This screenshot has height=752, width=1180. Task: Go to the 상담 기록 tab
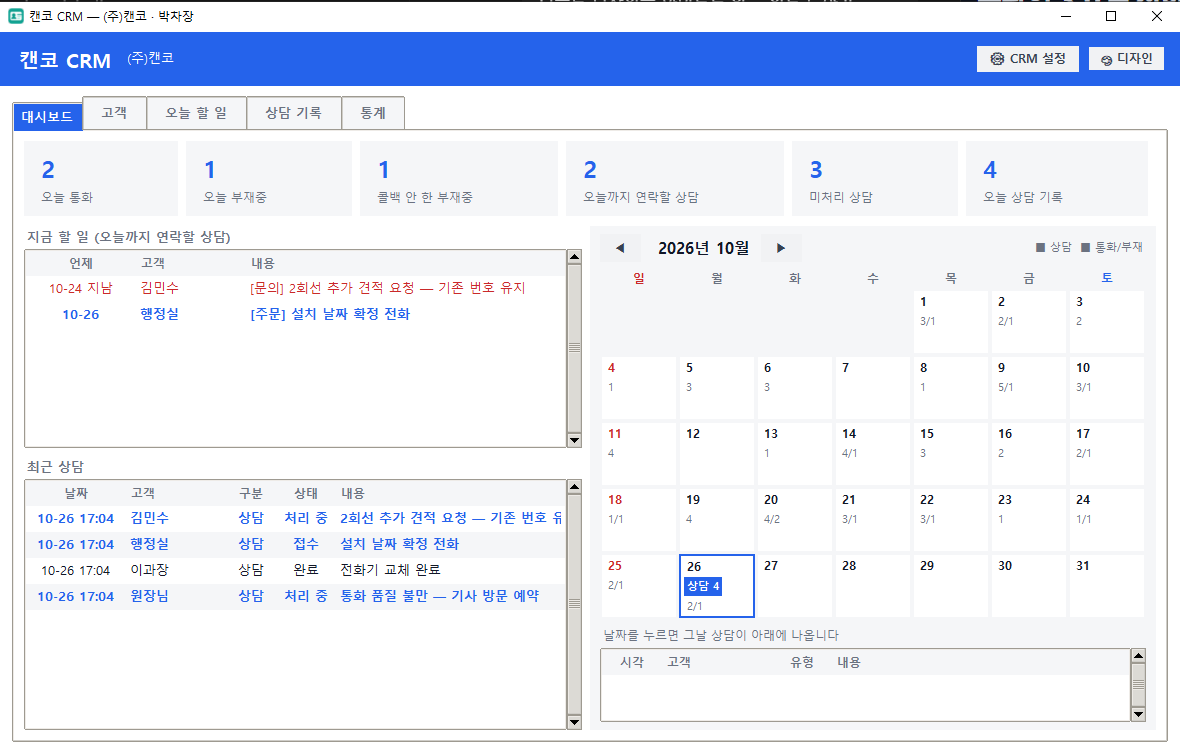click(x=293, y=113)
